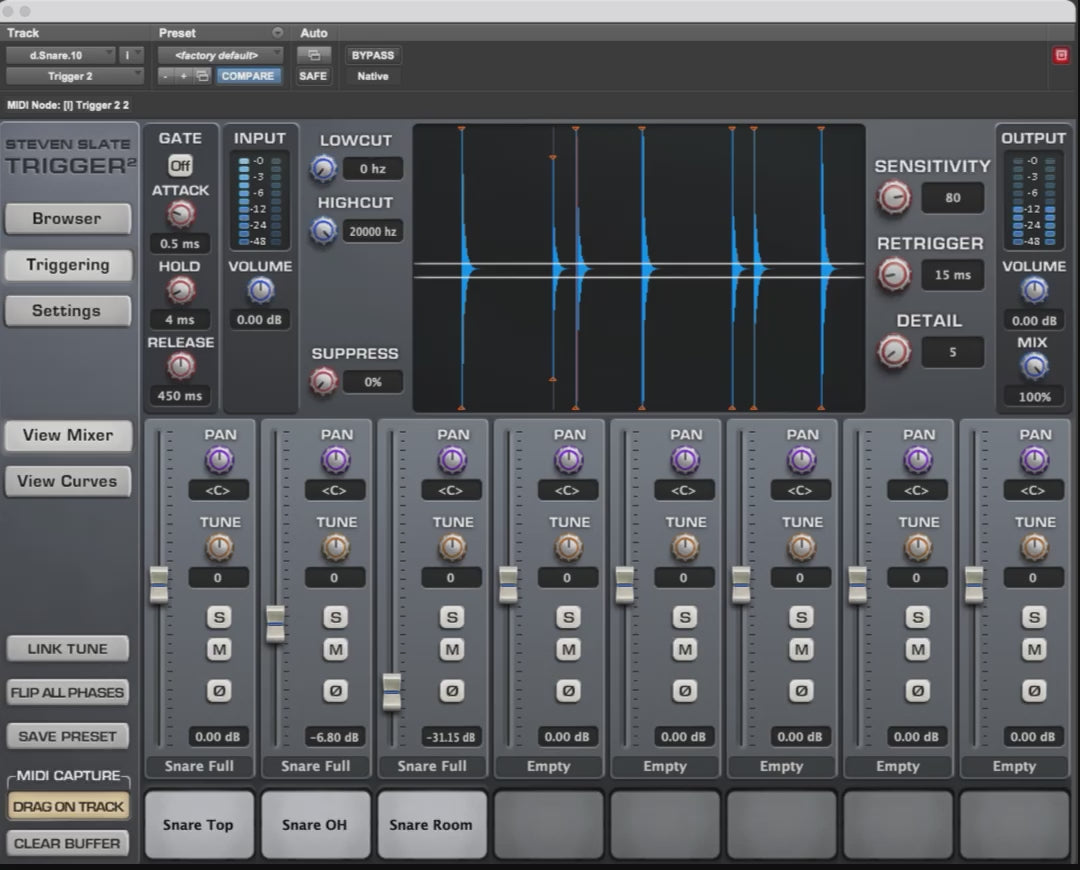
Task: Switch to View Mixer
Action: click(68, 435)
